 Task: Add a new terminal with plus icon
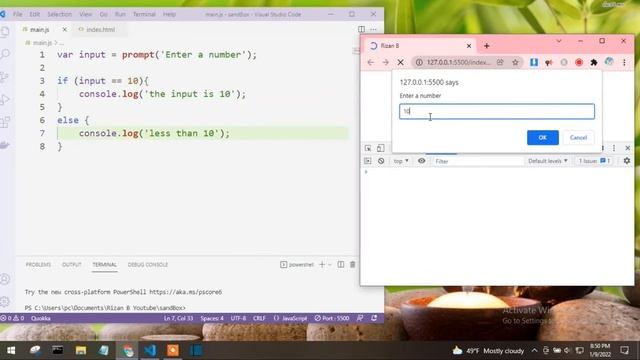pos(322,264)
